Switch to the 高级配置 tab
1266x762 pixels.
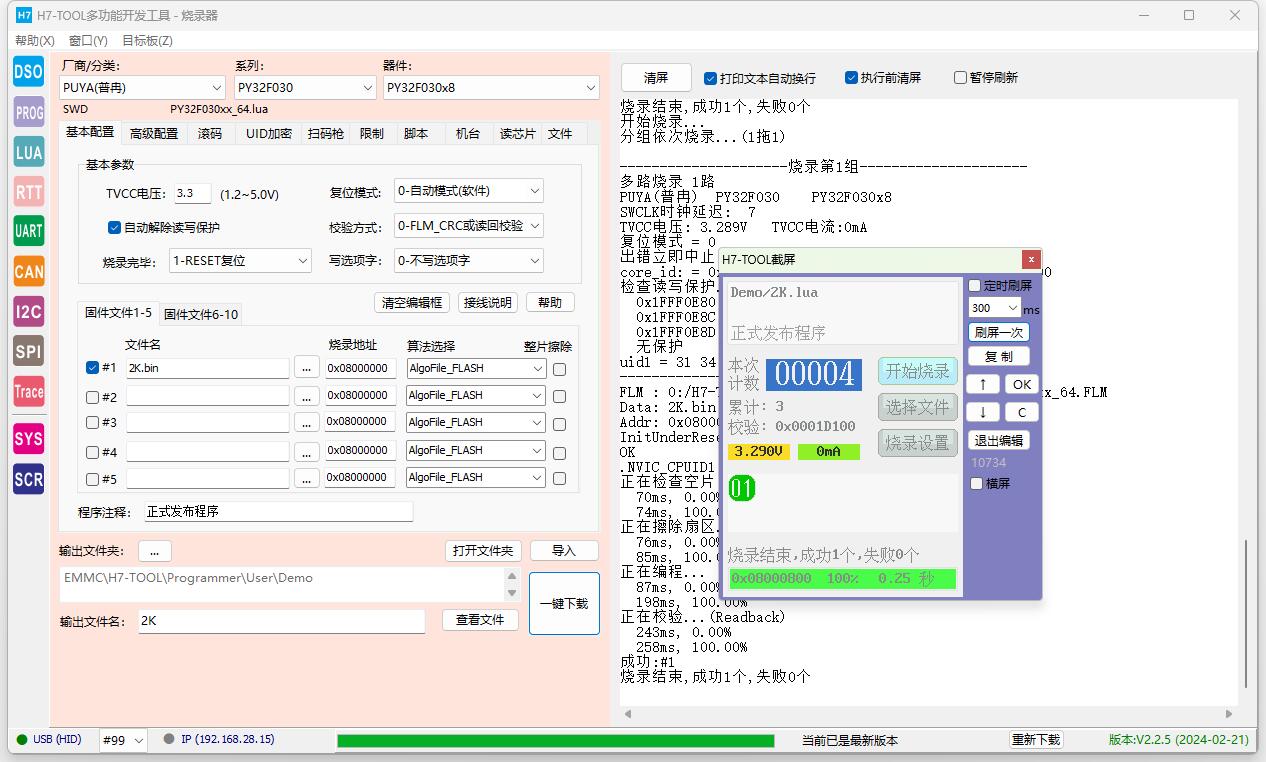tap(154, 134)
